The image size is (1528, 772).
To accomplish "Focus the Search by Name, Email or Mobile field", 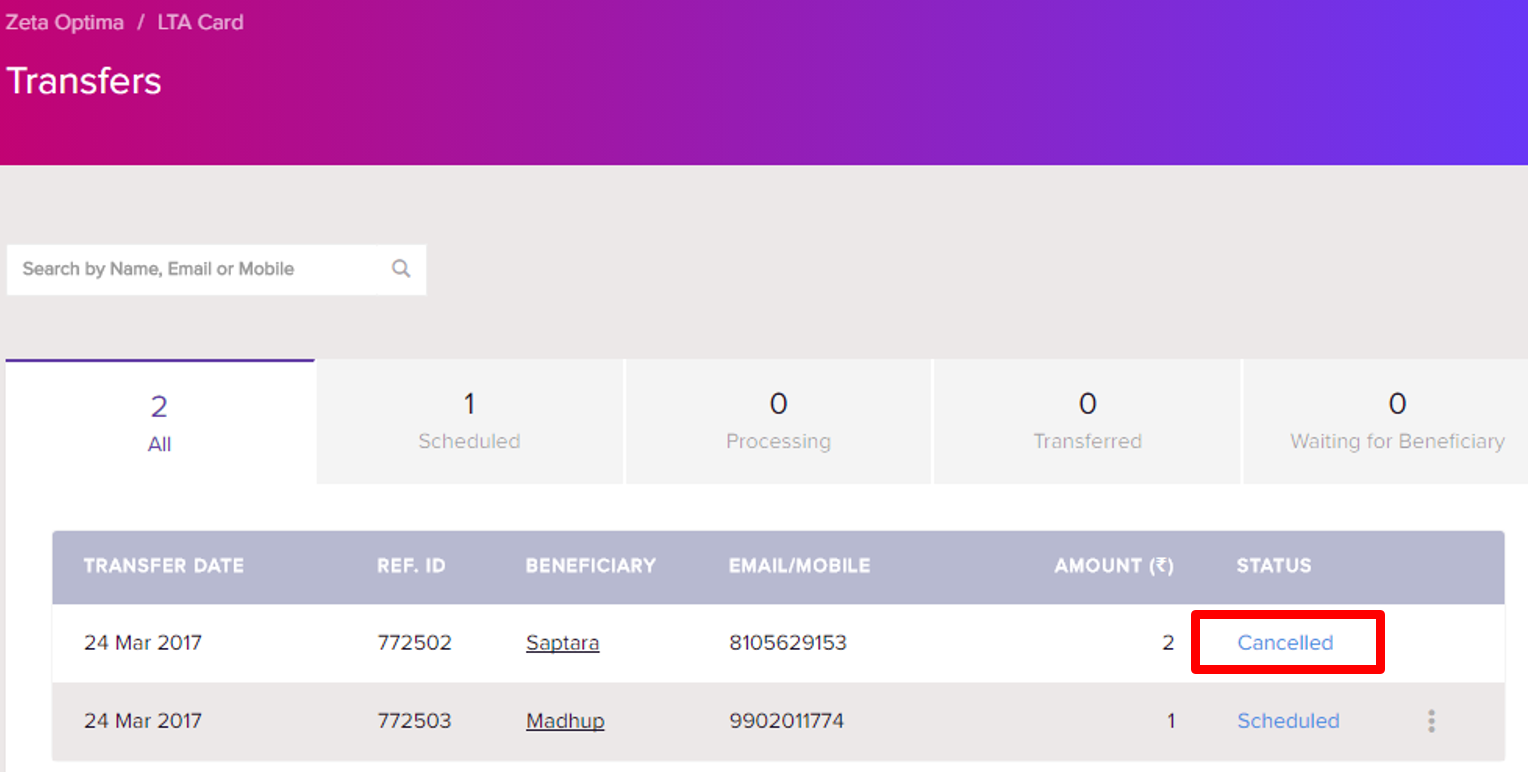I will coord(216,269).
